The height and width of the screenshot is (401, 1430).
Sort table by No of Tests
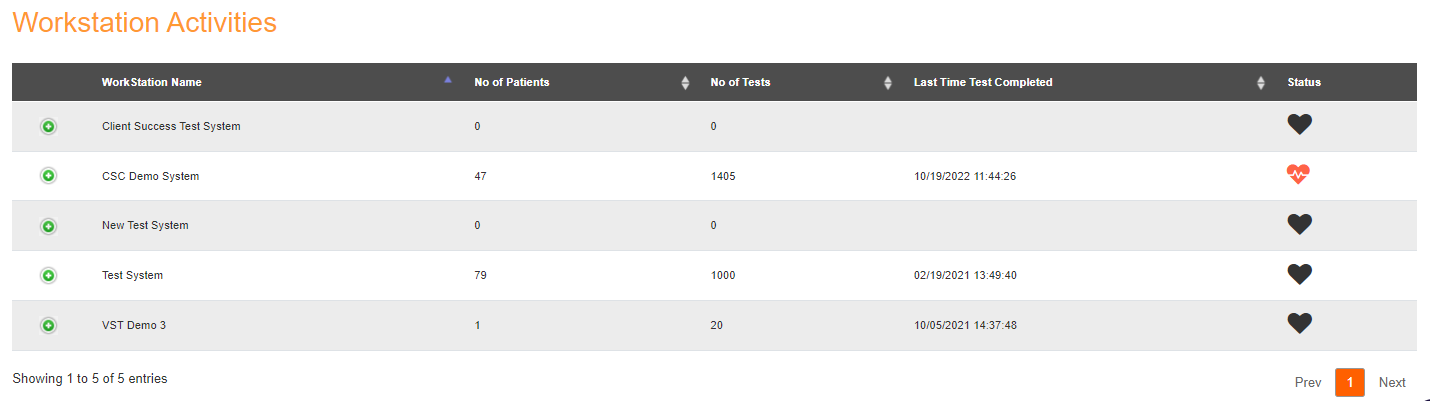(x=888, y=83)
